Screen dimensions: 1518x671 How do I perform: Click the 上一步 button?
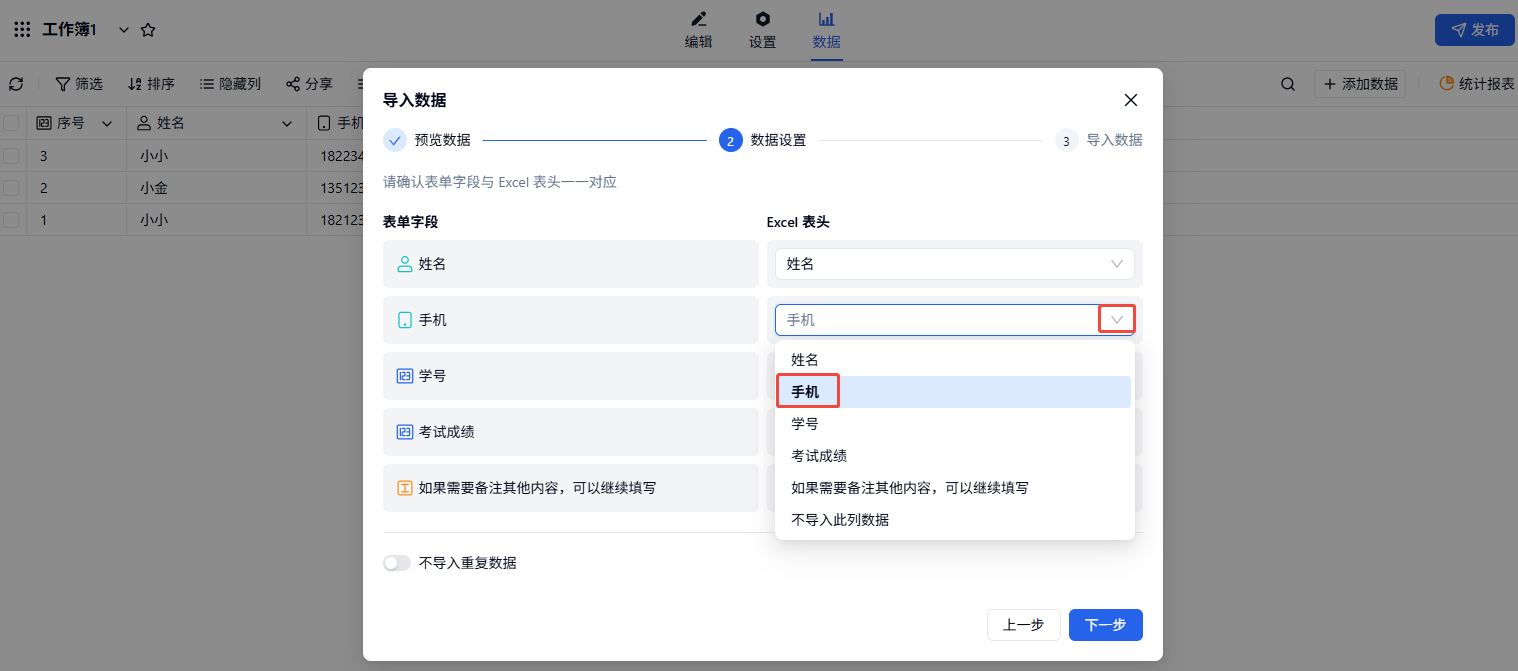(1023, 625)
